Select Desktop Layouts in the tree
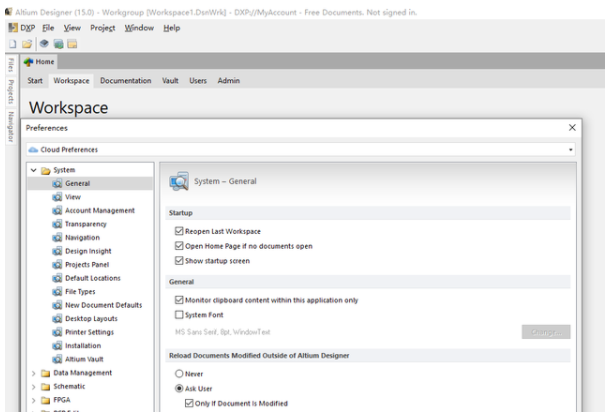This screenshot has height=415, width=612. click(91, 319)
